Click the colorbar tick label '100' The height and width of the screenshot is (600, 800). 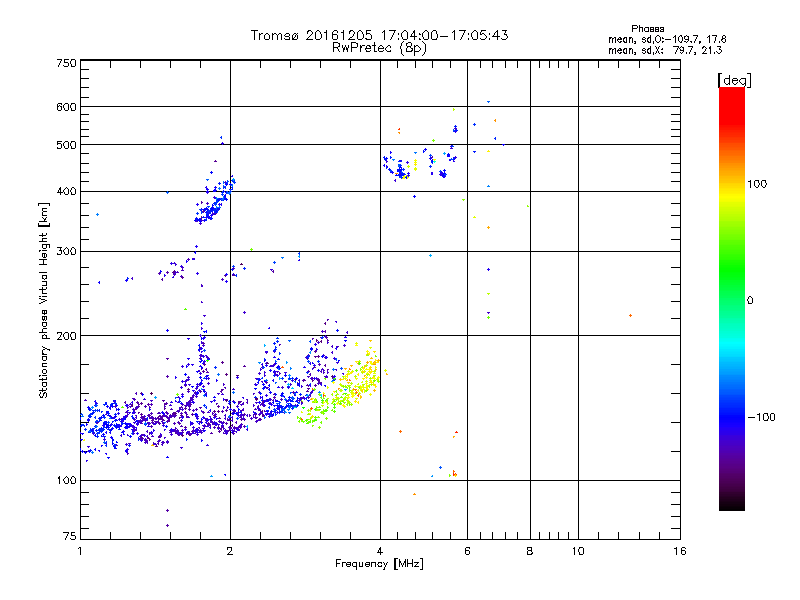coord(757,184)
